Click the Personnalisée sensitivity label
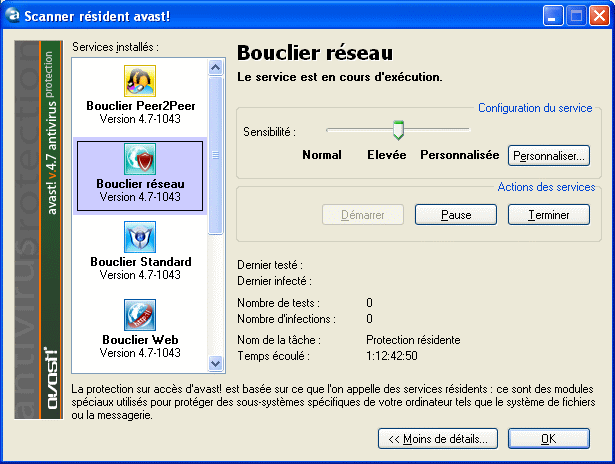Screen dimensions: 615x464 click(x=460, y=155)
